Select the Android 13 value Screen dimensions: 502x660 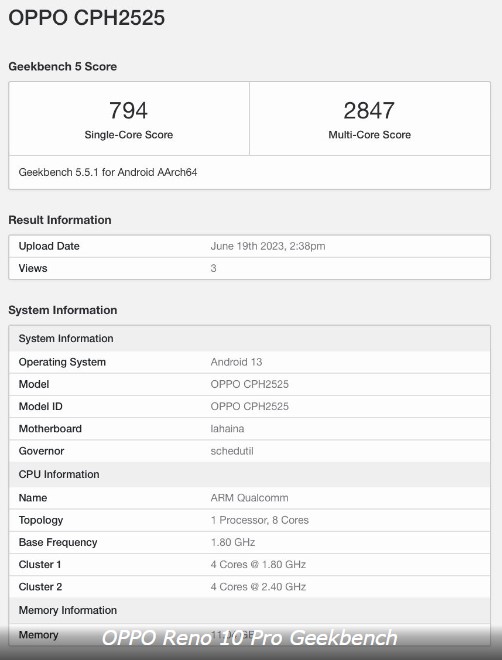pos(236,362)
